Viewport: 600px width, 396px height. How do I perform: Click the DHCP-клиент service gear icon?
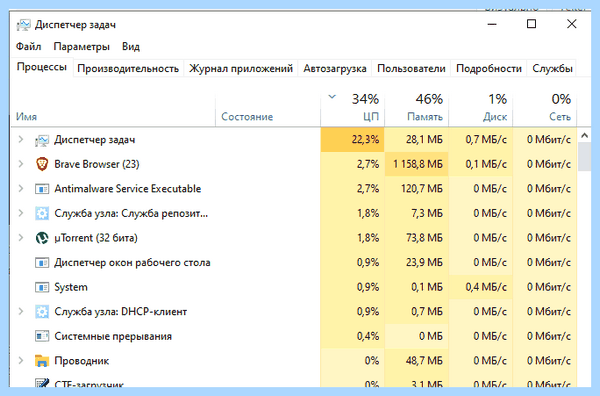tap(42, 312)
